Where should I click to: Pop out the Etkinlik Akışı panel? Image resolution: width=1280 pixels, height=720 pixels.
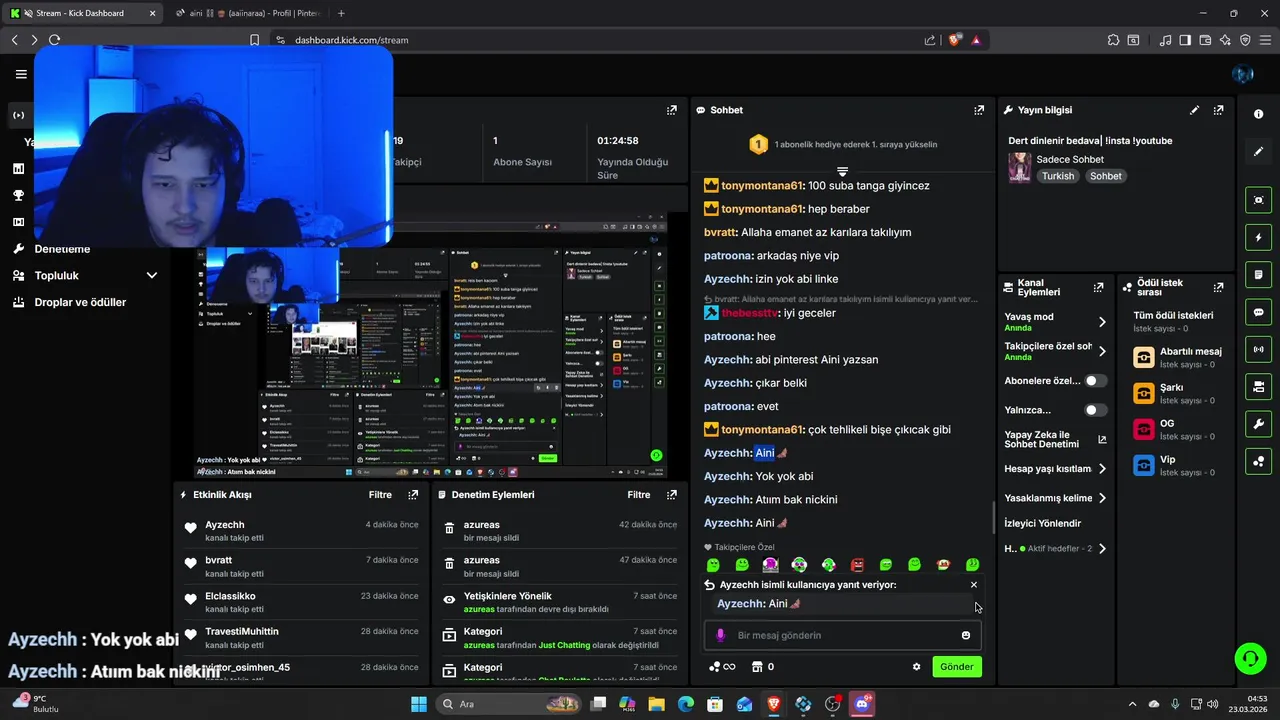pyautogui.click(x=413, y=495)
